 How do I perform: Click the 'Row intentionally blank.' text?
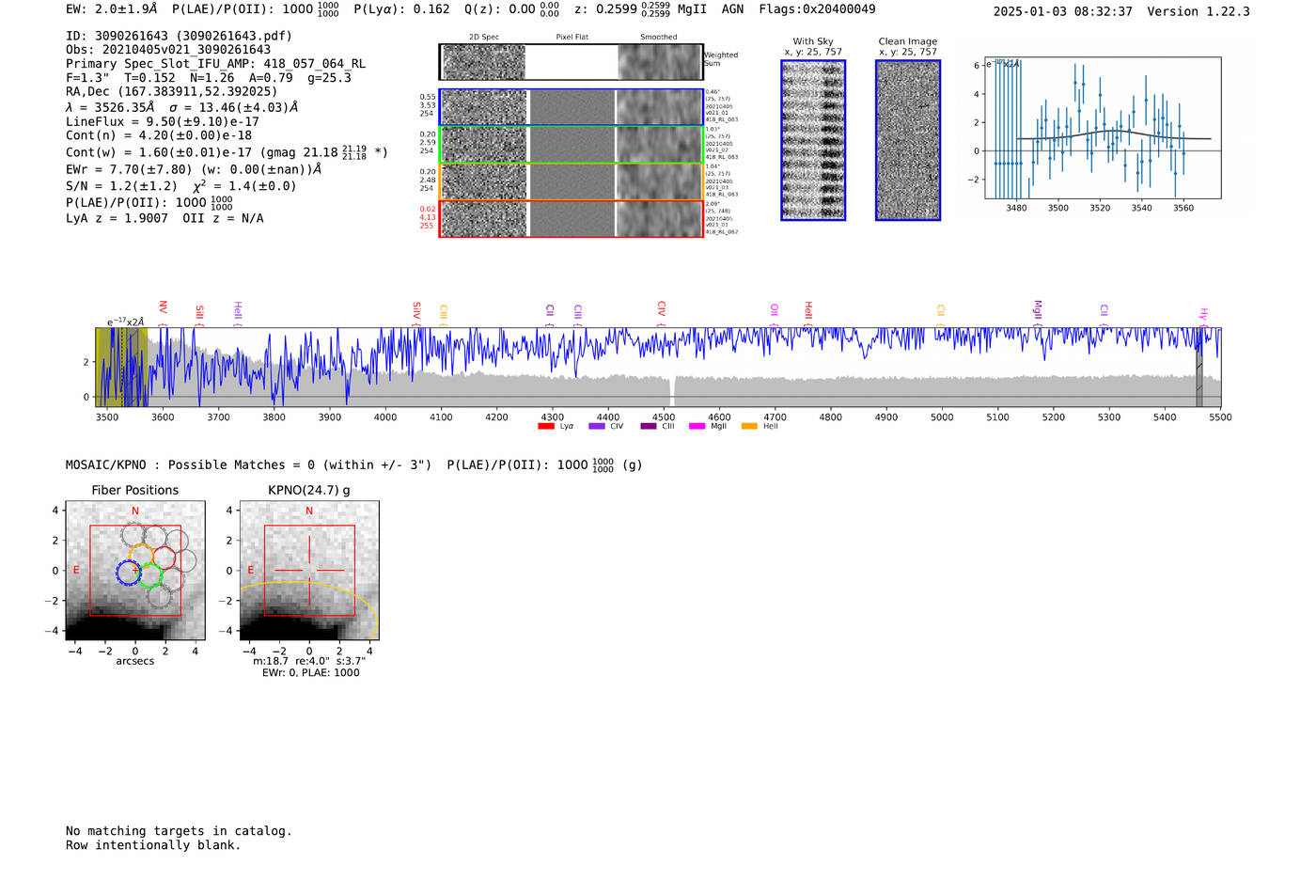tap(153, 845)
